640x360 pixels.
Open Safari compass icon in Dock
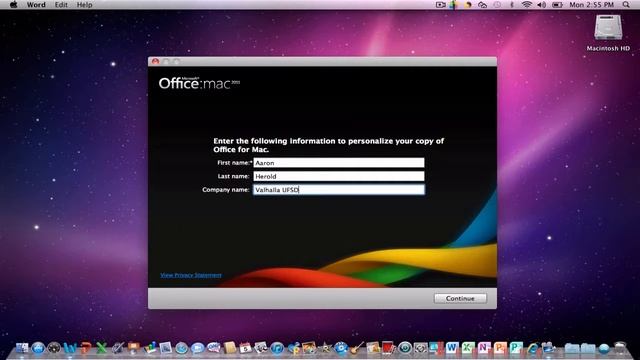pos(181,348)
